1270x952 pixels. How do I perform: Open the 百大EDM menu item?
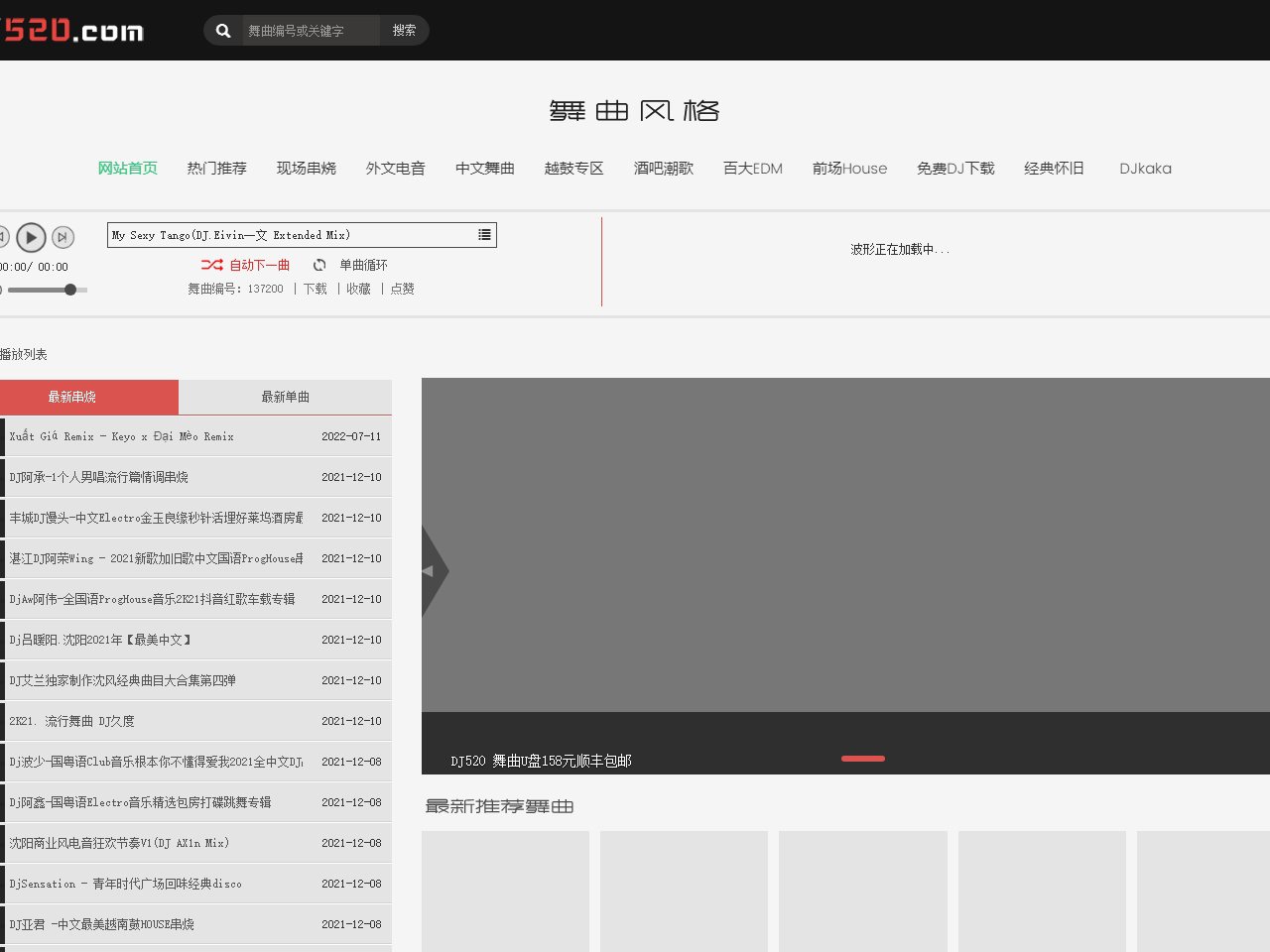coord(752,169)
